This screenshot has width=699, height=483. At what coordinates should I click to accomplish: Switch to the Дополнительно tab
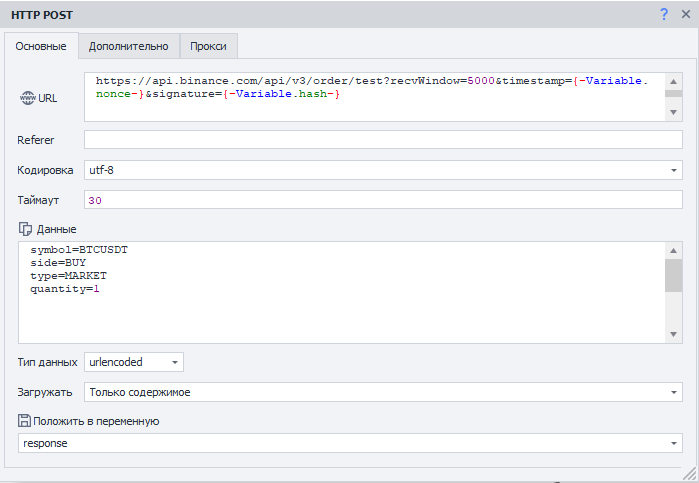[x=128, y=46]
